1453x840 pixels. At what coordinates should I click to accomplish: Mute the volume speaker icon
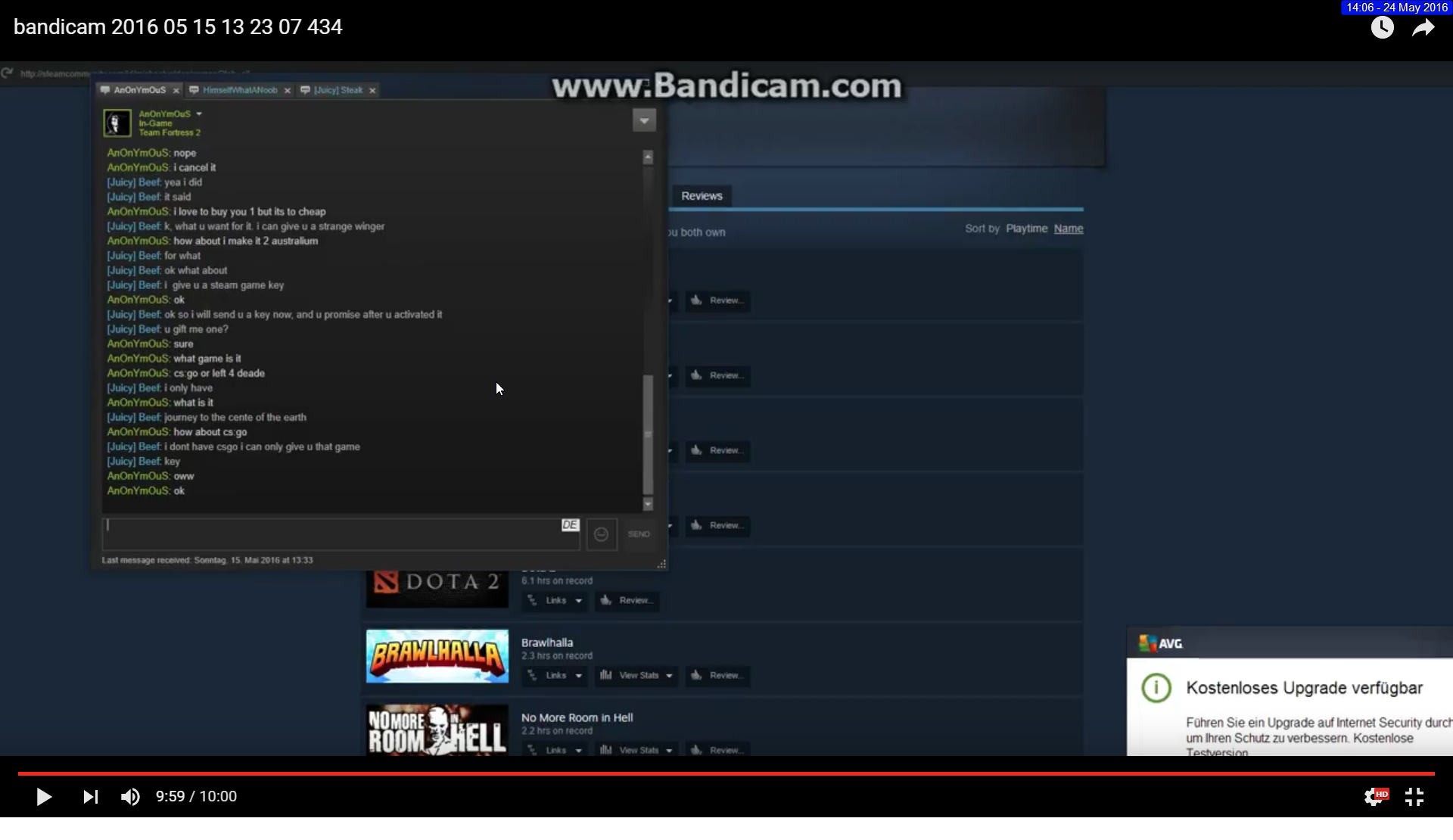click(130, 797)
